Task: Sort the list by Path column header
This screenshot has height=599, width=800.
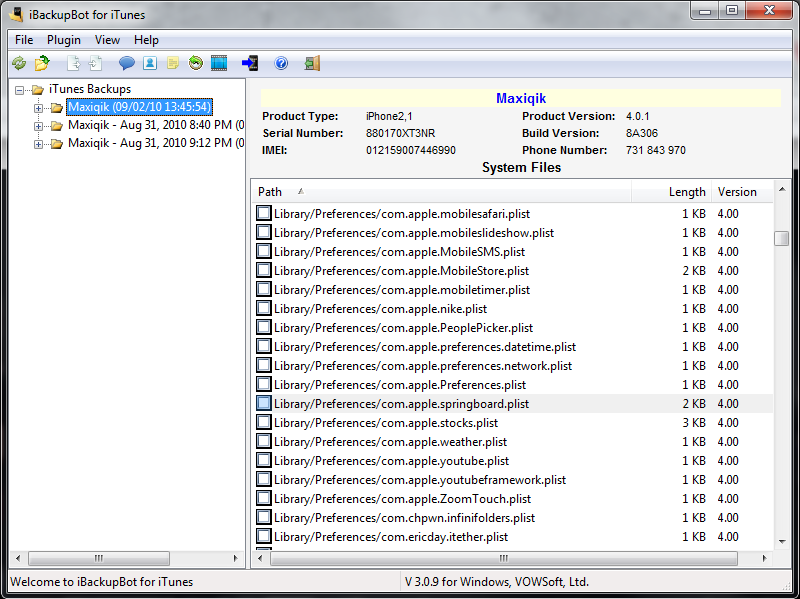Action: coord(442,192)
